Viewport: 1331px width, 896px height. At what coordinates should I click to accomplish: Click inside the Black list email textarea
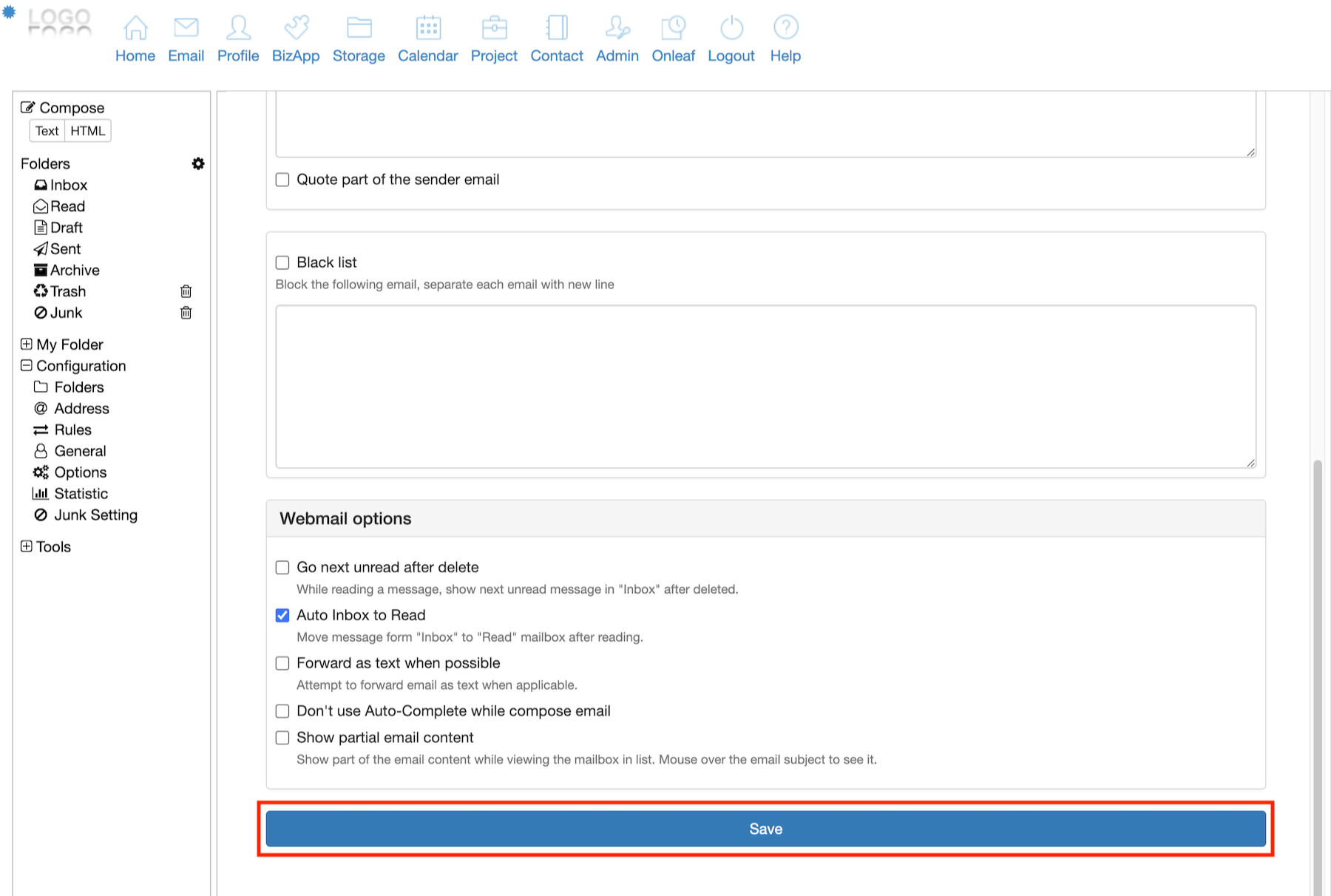pos(765,387)
